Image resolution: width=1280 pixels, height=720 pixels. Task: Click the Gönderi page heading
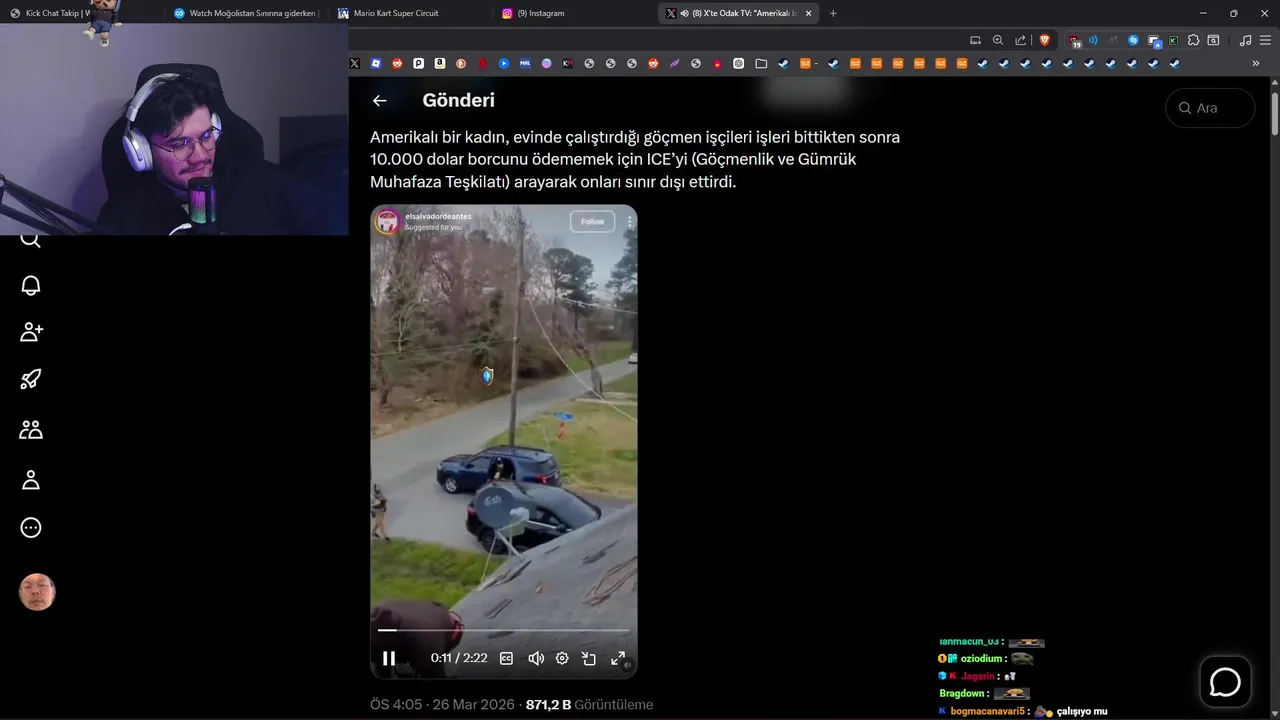tap(458, 100)
